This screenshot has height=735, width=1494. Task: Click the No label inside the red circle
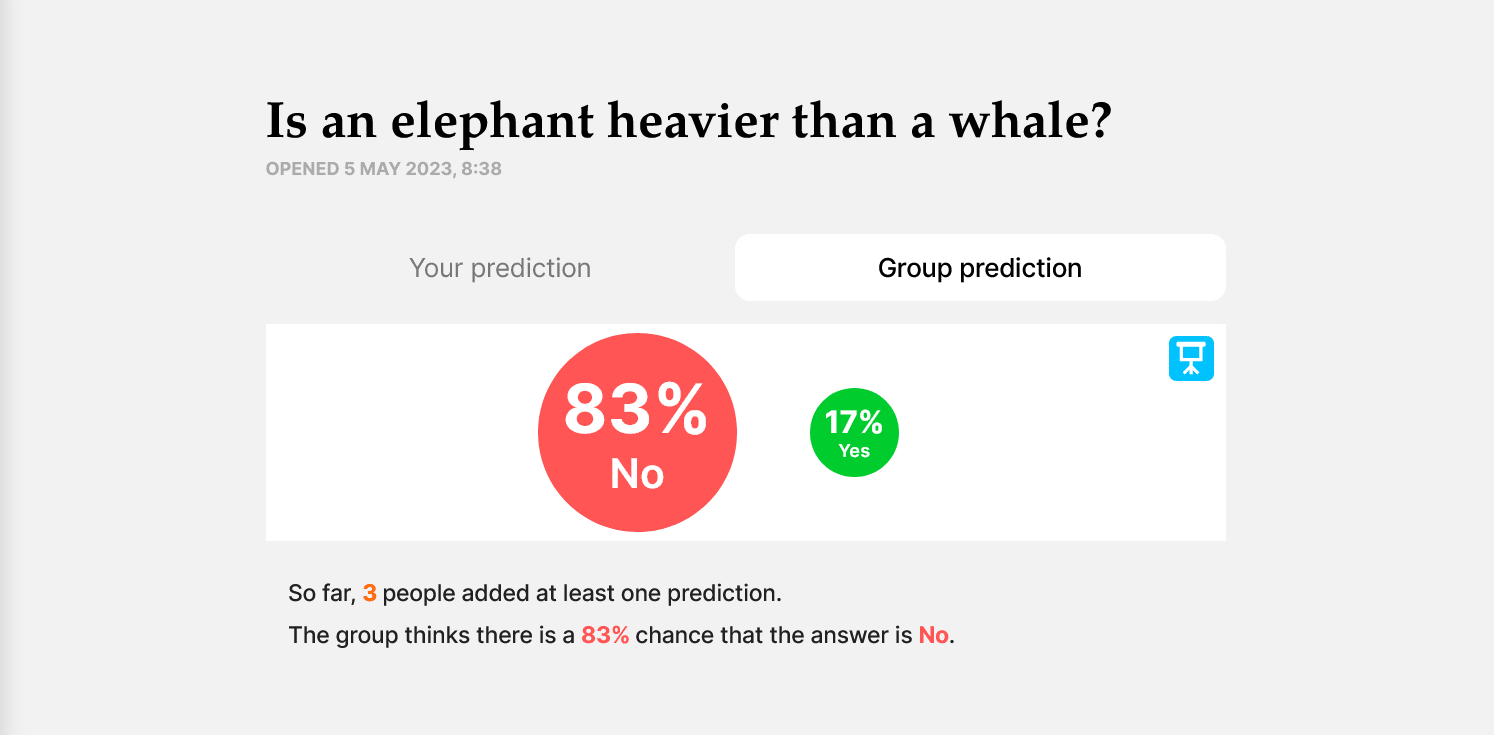pos(637,474)
